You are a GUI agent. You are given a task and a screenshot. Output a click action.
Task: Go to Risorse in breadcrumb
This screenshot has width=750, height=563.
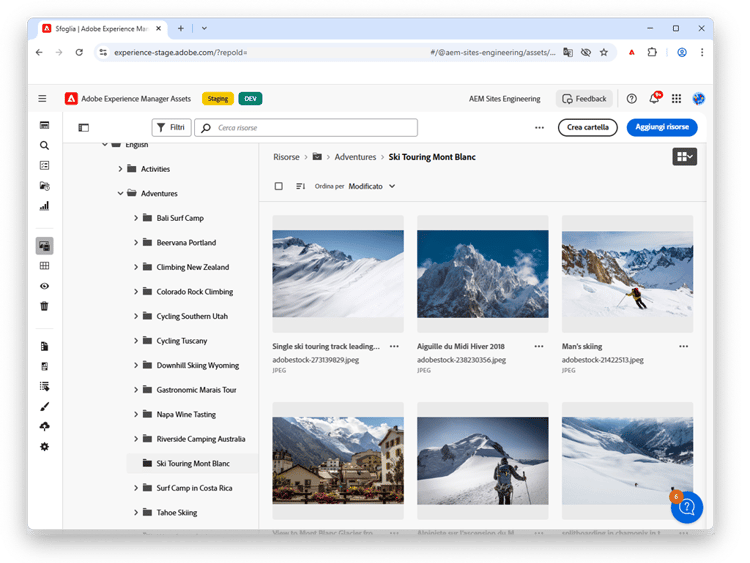(x=286, y=157)
